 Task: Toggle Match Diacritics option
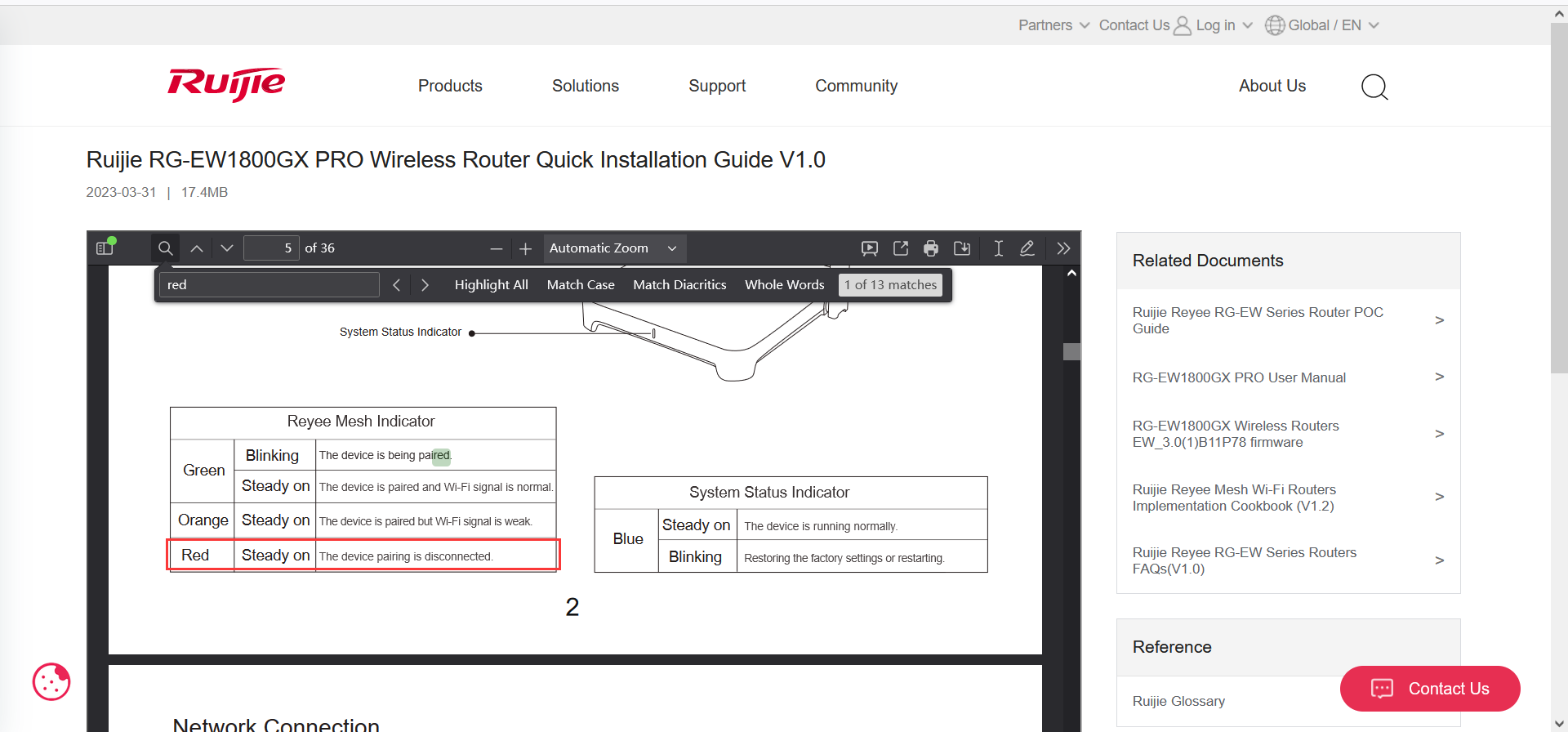click(679, 284)
